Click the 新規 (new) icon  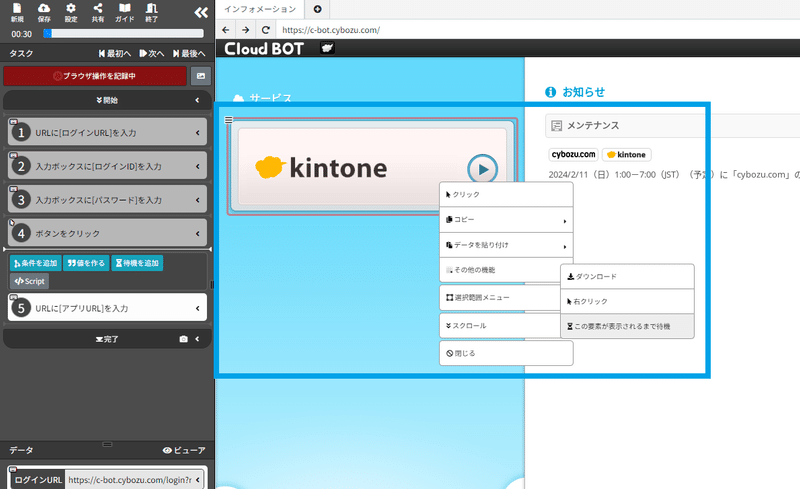coord(17,12)
